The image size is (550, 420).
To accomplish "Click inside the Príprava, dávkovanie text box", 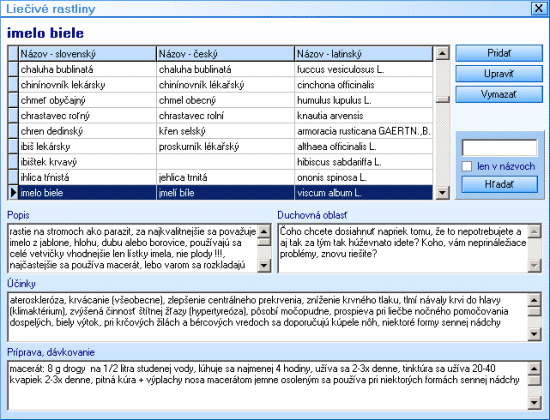I will [x=268, y=385].
